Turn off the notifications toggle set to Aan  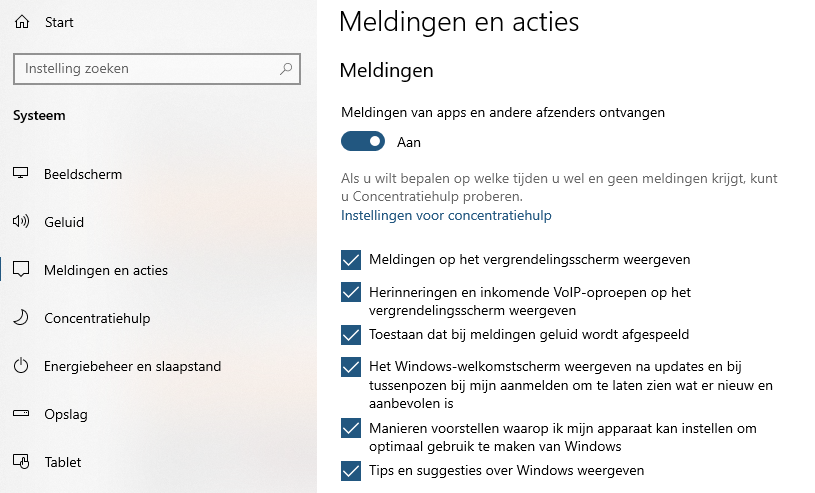(x=363, y=141)
